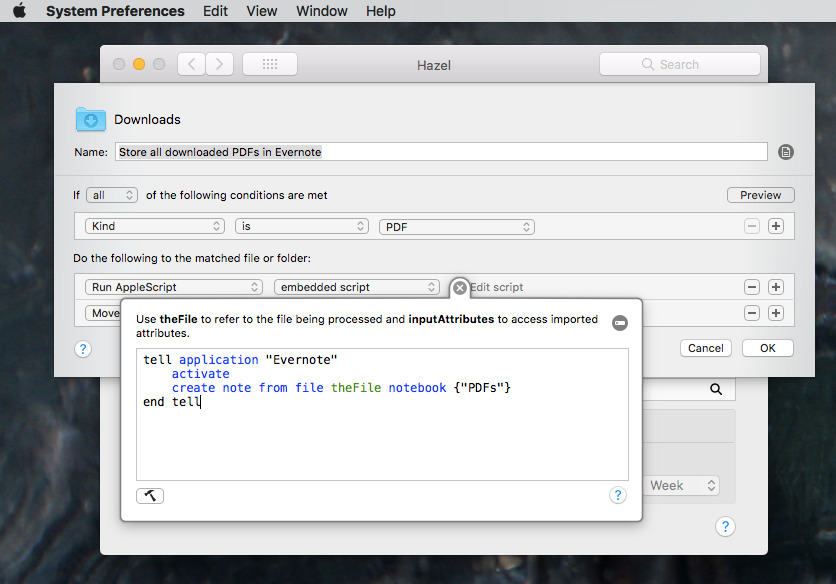Show all preferences grid
This screenshot has height=584, width=836.
point(270,65)
